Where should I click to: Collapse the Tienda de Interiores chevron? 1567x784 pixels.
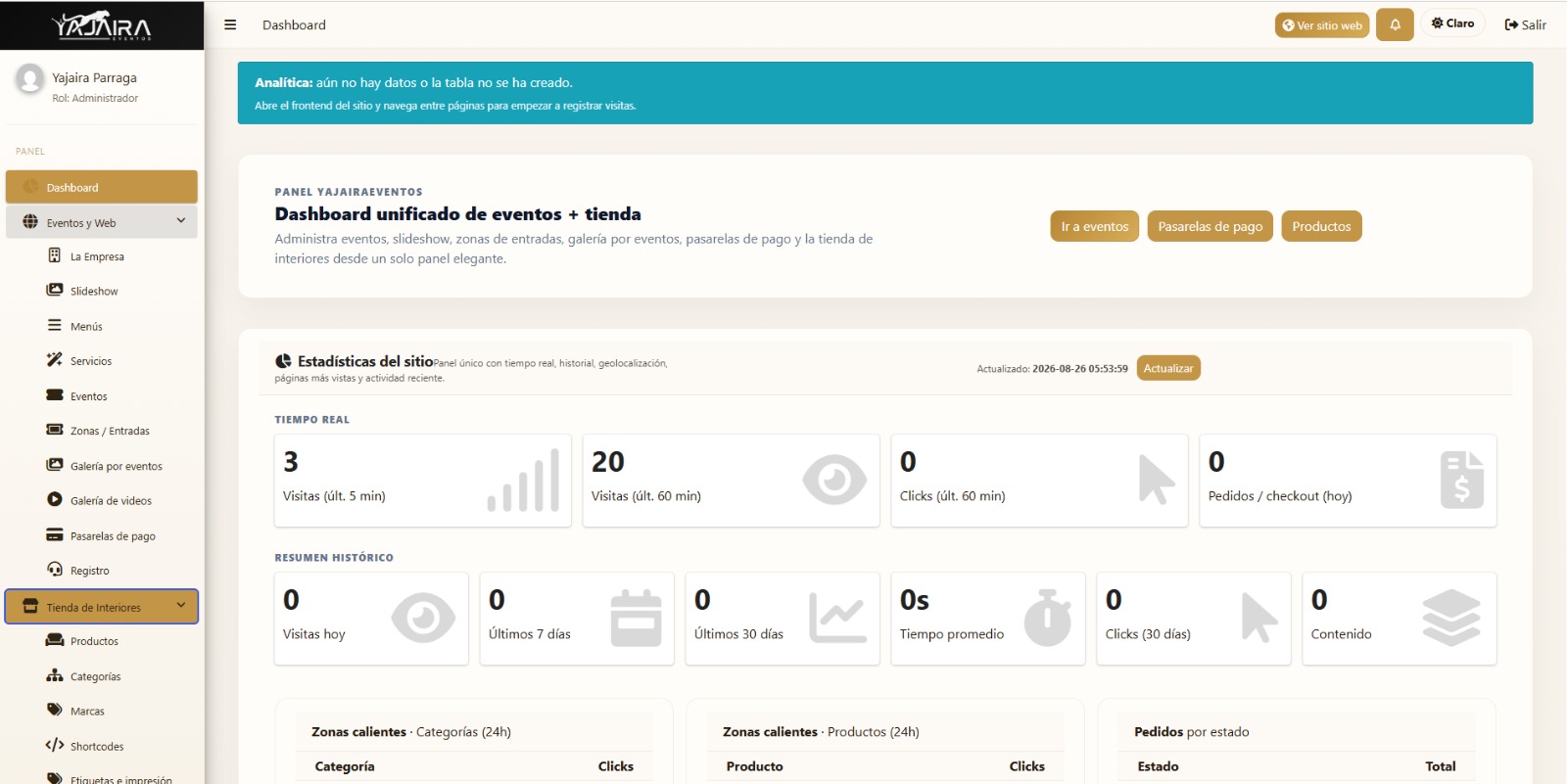coord(181,606)
